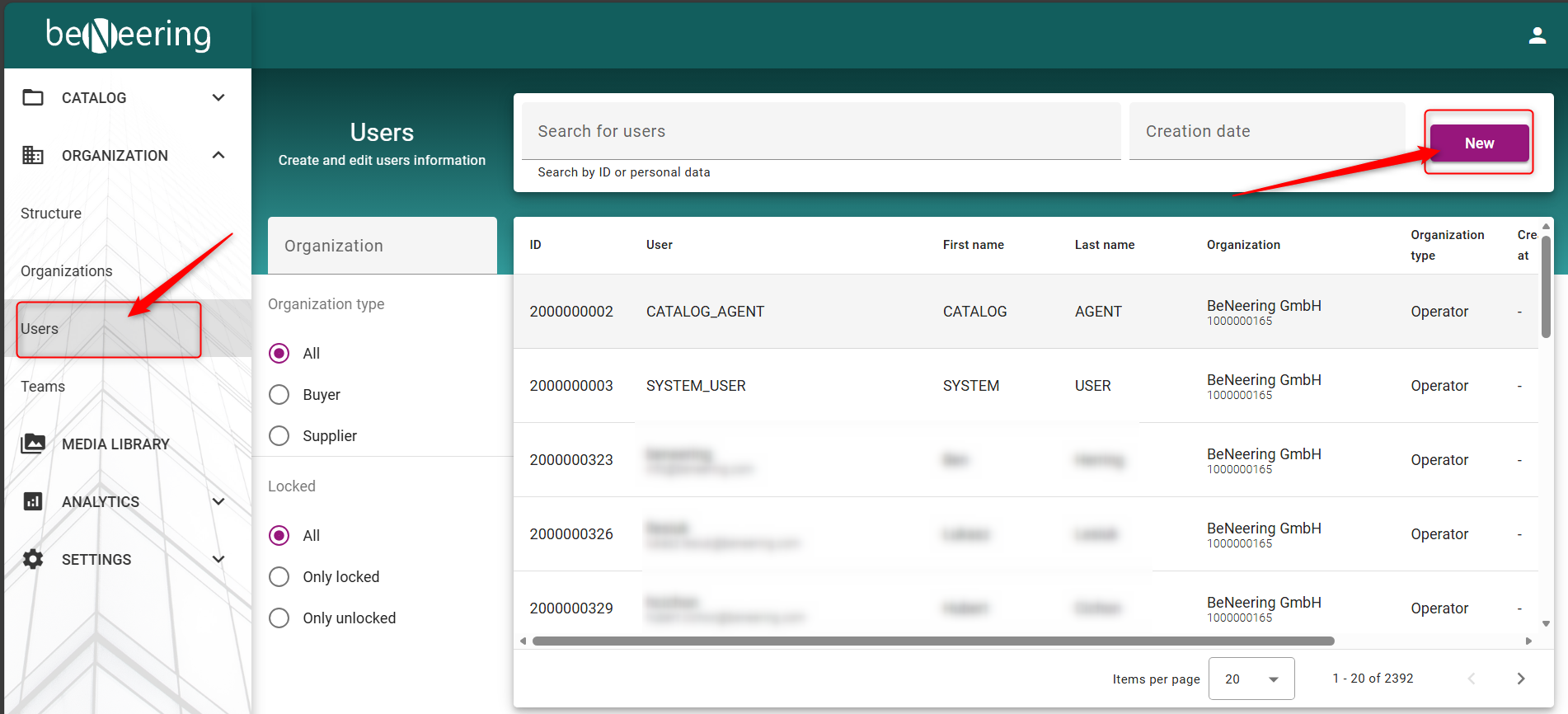Click the horizontal table scrollbar
This screenshot has width=1568, height=714.
tap(932, 641)
